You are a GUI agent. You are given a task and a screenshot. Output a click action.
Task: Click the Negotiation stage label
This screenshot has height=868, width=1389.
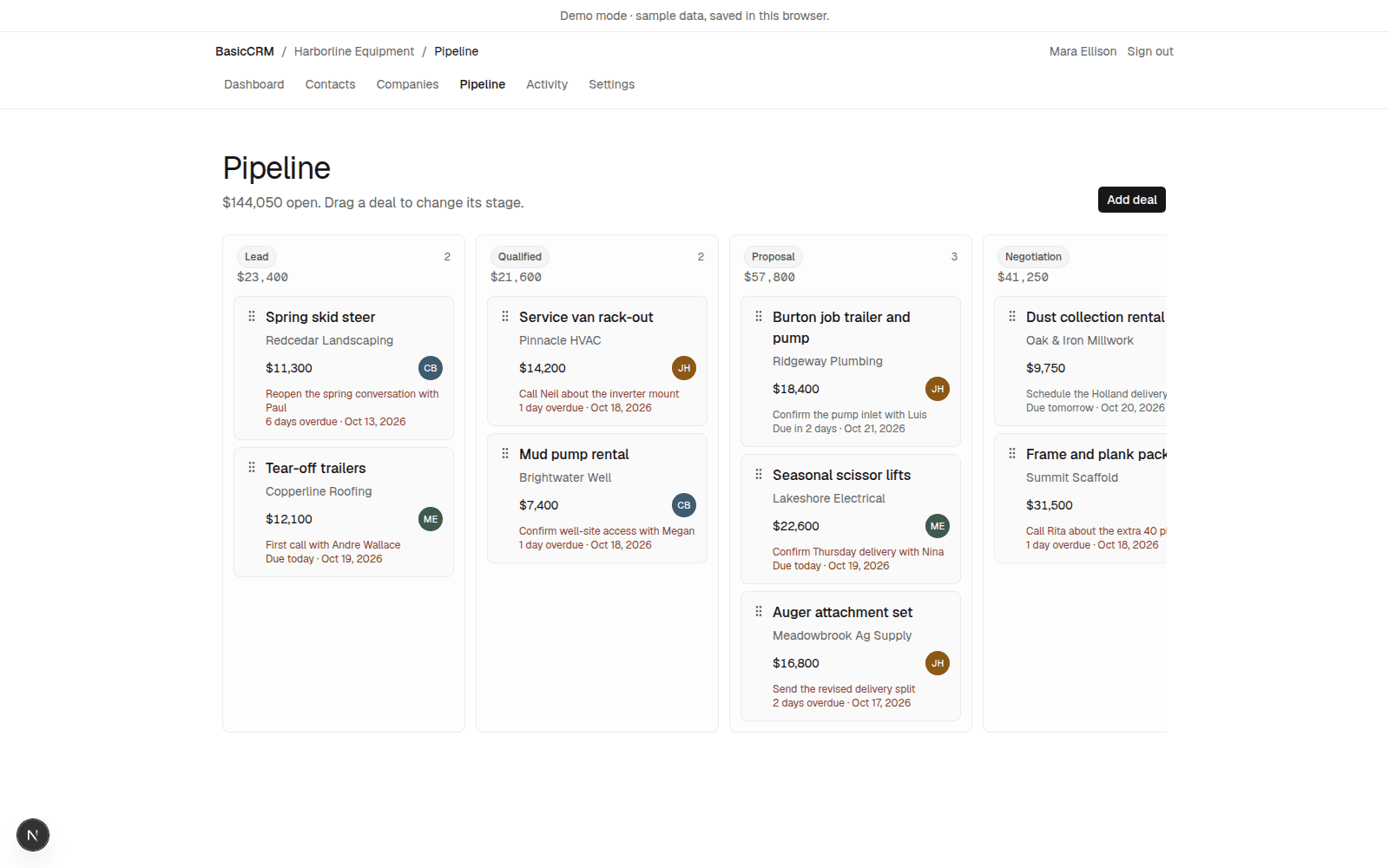pyautogui.click(x=1033, y=257)
